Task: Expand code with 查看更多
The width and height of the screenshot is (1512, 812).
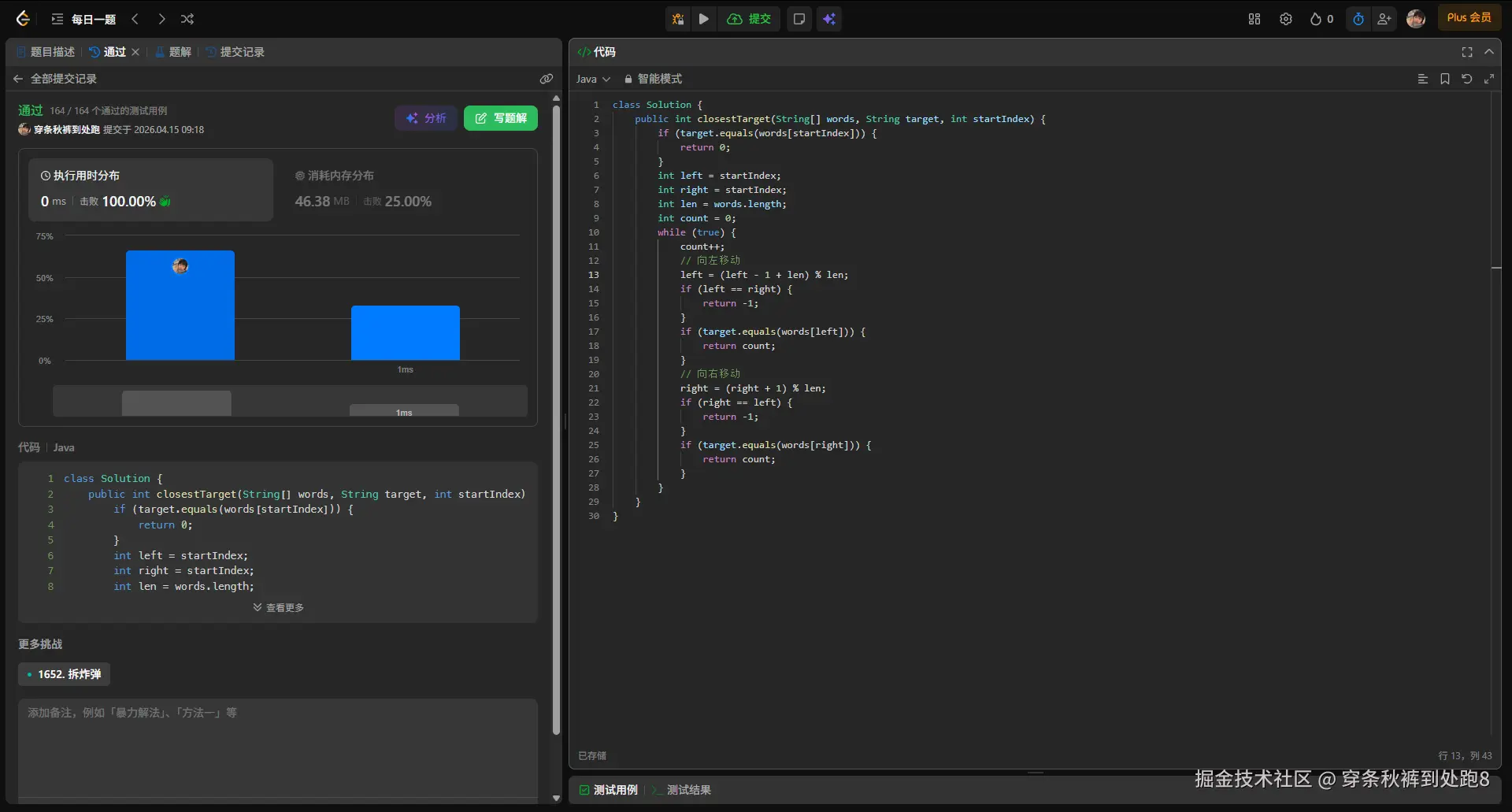Action: [x=278, y=607]
